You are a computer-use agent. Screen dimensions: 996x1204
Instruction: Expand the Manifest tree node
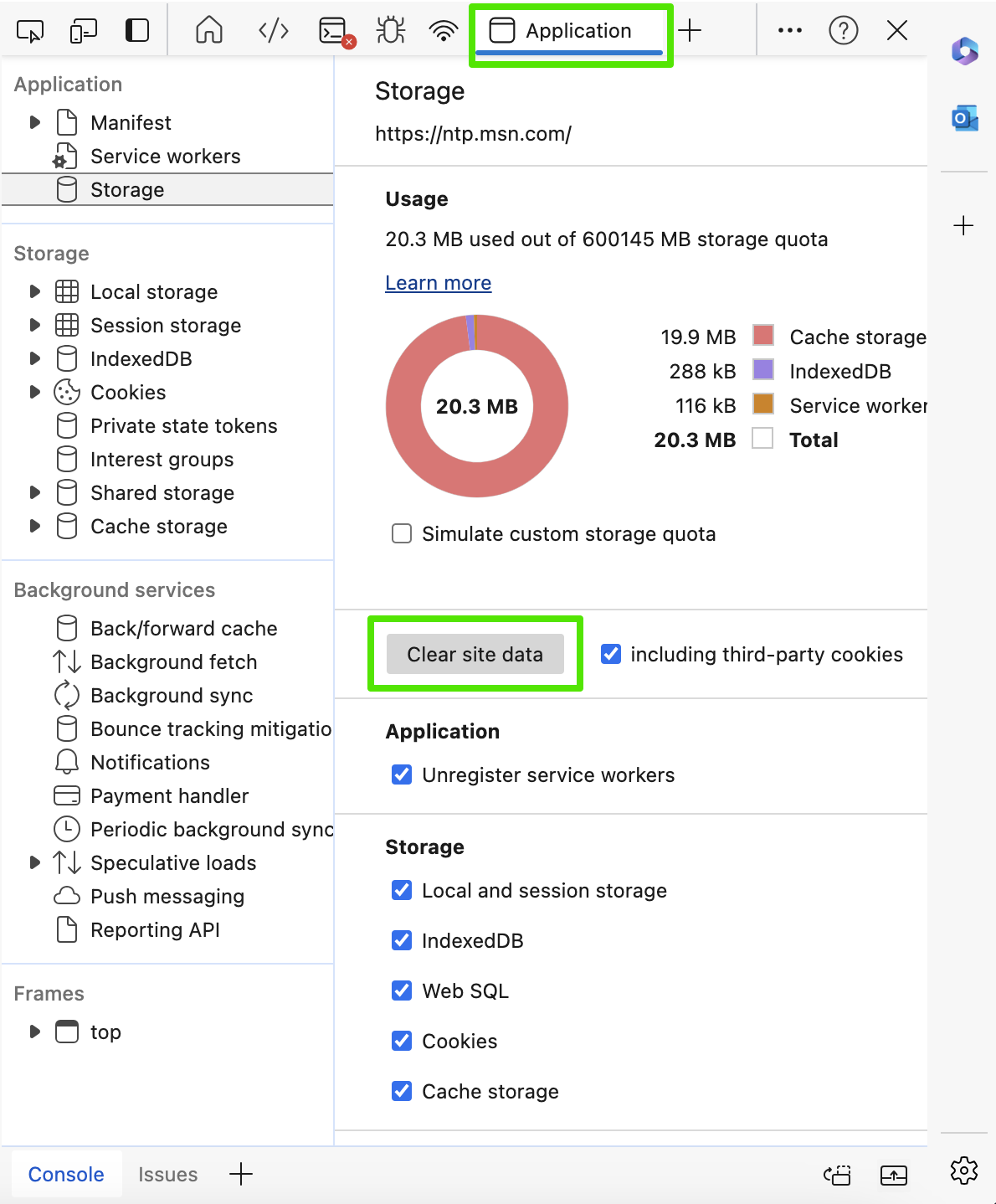click(x=34, y=122)
